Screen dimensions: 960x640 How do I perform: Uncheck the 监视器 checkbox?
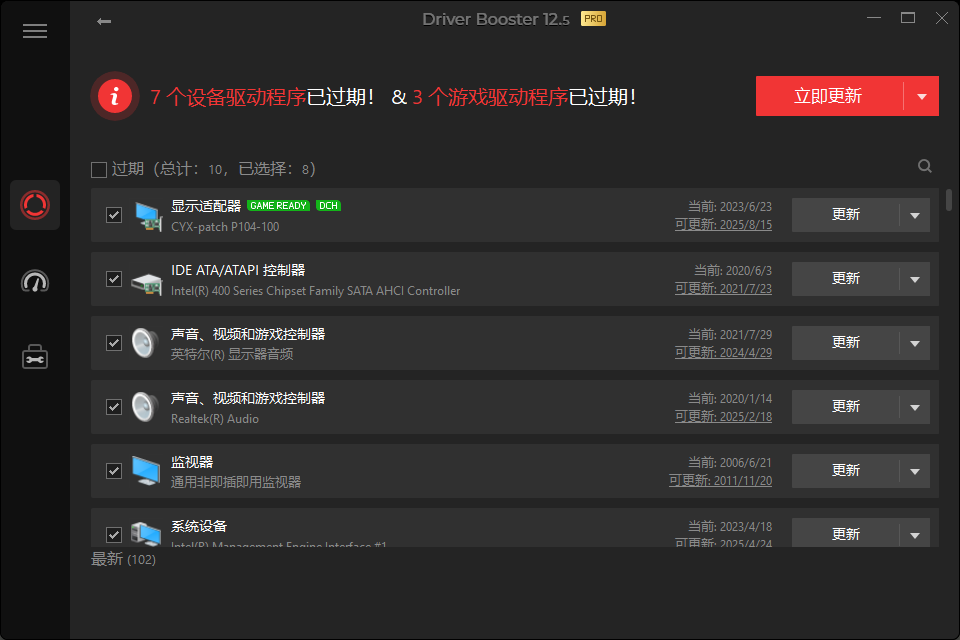click(114, 471)
